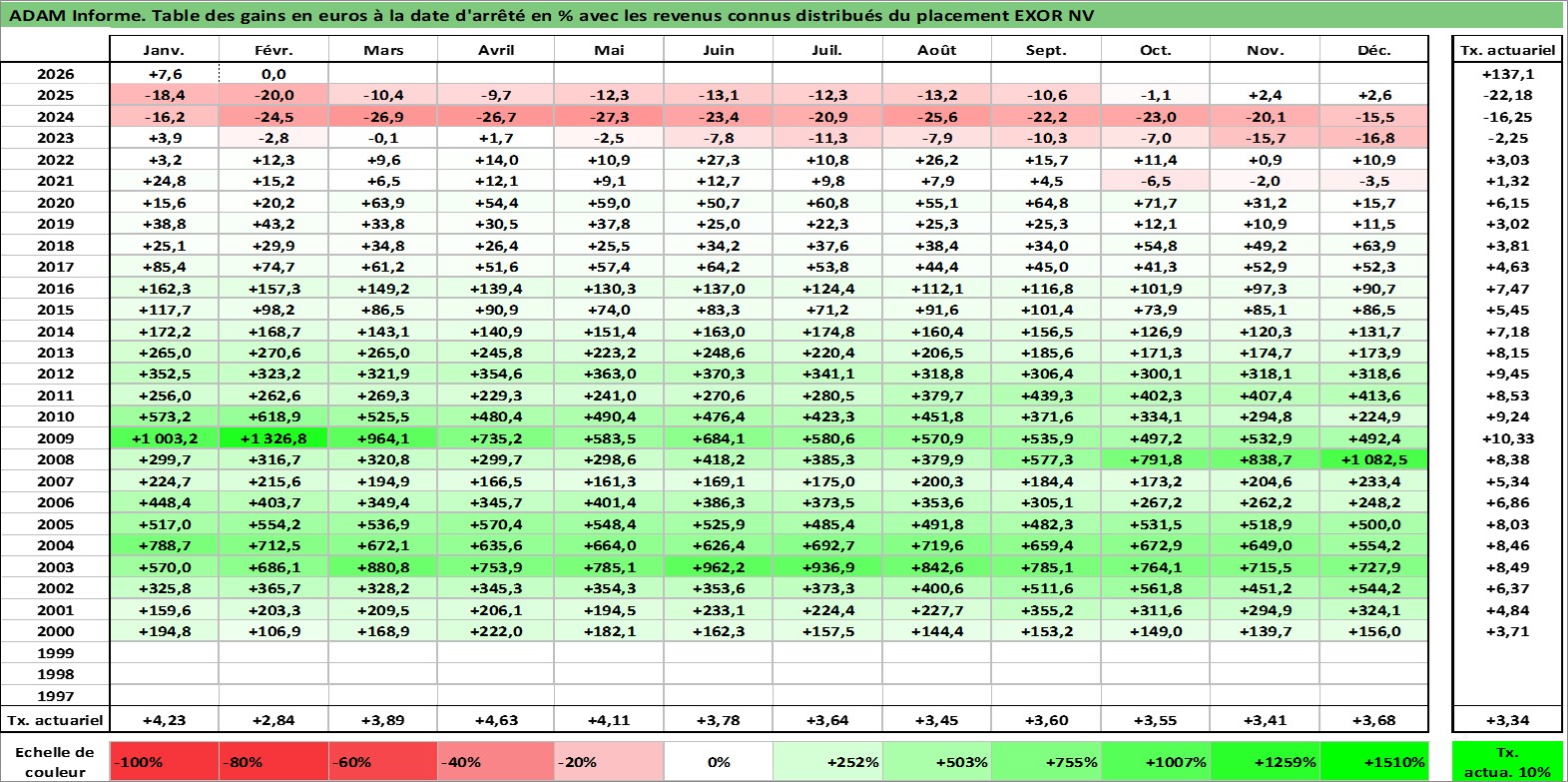
Task: Click the Echelle de couleur label
Action: 55,762
